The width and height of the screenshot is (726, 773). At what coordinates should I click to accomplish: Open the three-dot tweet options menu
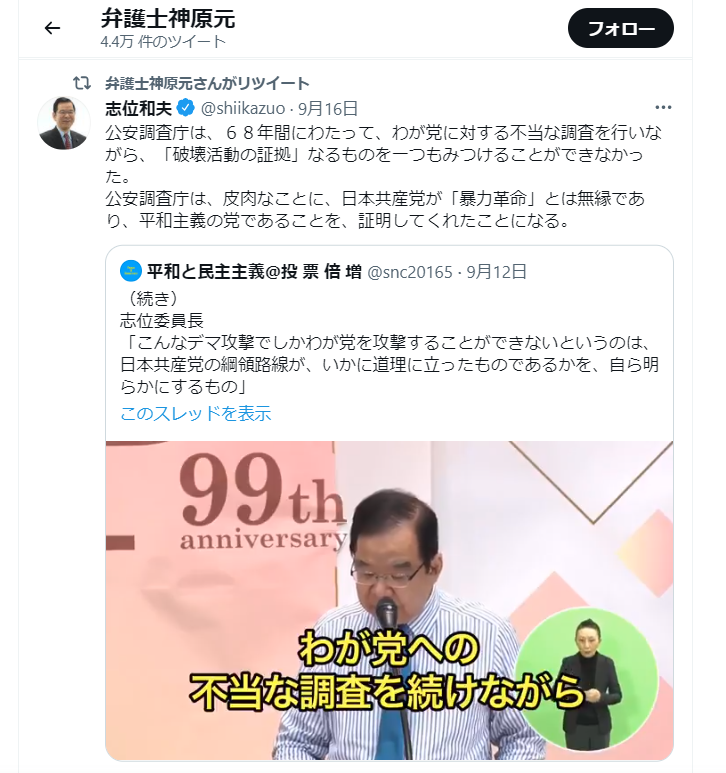coord(663,107)
